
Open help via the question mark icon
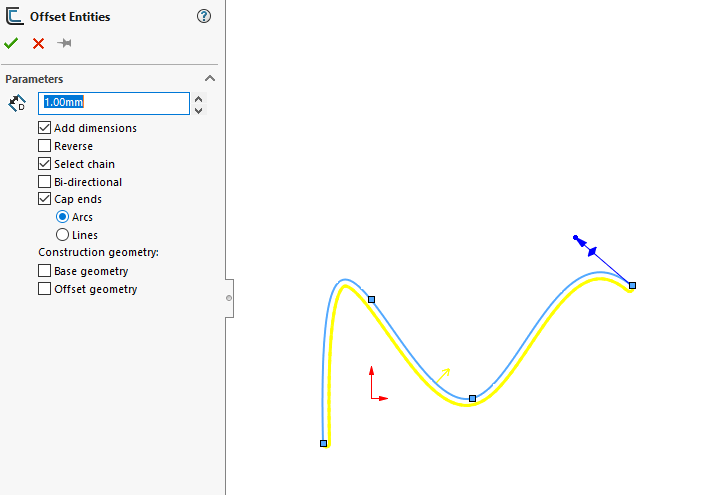tap(204, 16)
